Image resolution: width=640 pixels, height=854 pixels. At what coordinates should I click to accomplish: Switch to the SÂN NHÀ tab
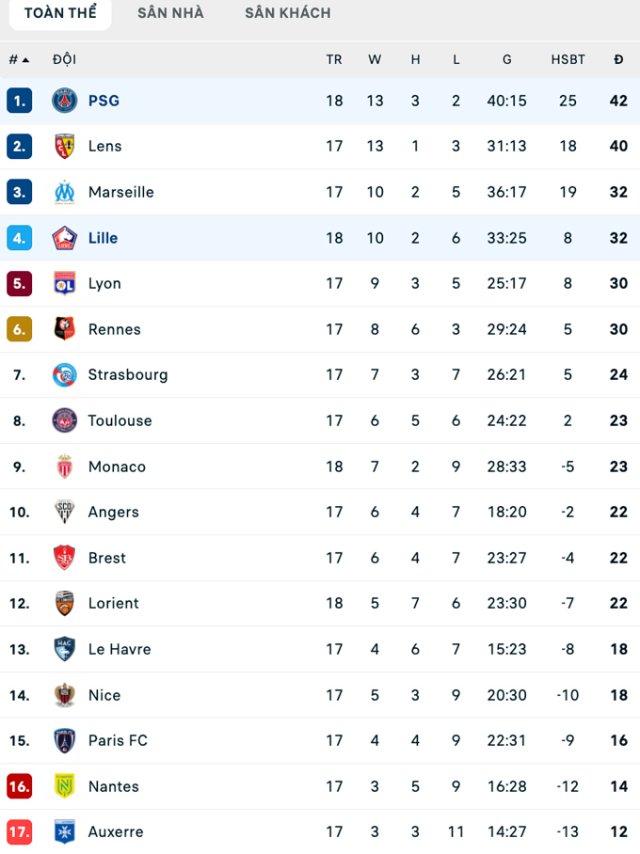point(170,13)
